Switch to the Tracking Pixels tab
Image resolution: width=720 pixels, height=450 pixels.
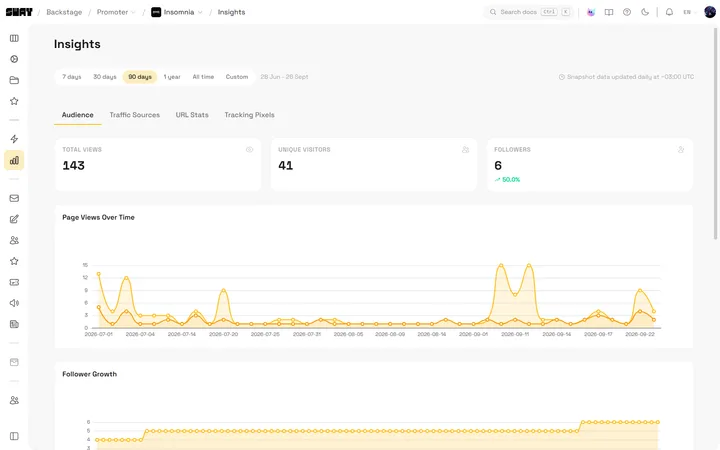point(249,115)
